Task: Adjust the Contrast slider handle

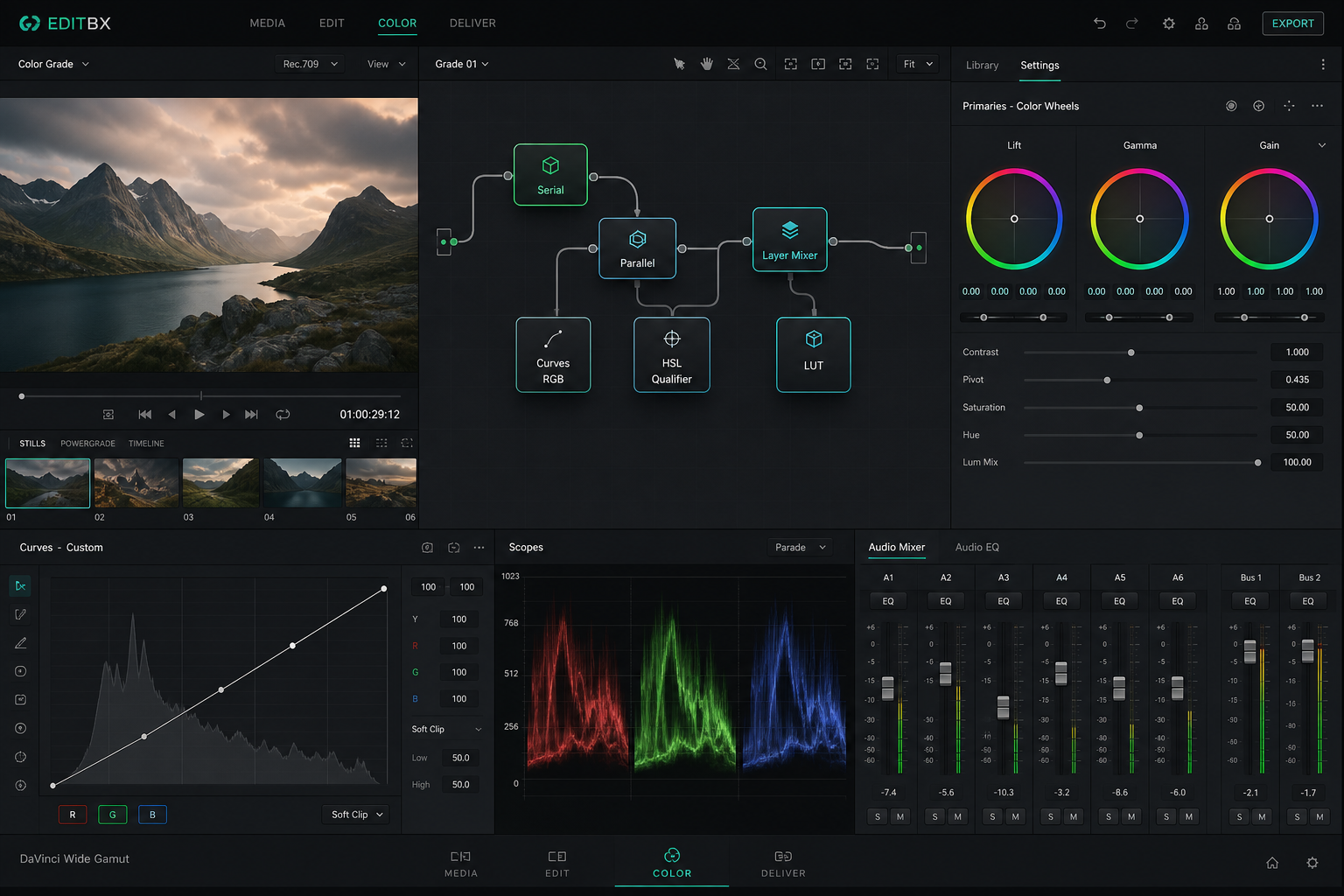Action: click(1131, 353)
